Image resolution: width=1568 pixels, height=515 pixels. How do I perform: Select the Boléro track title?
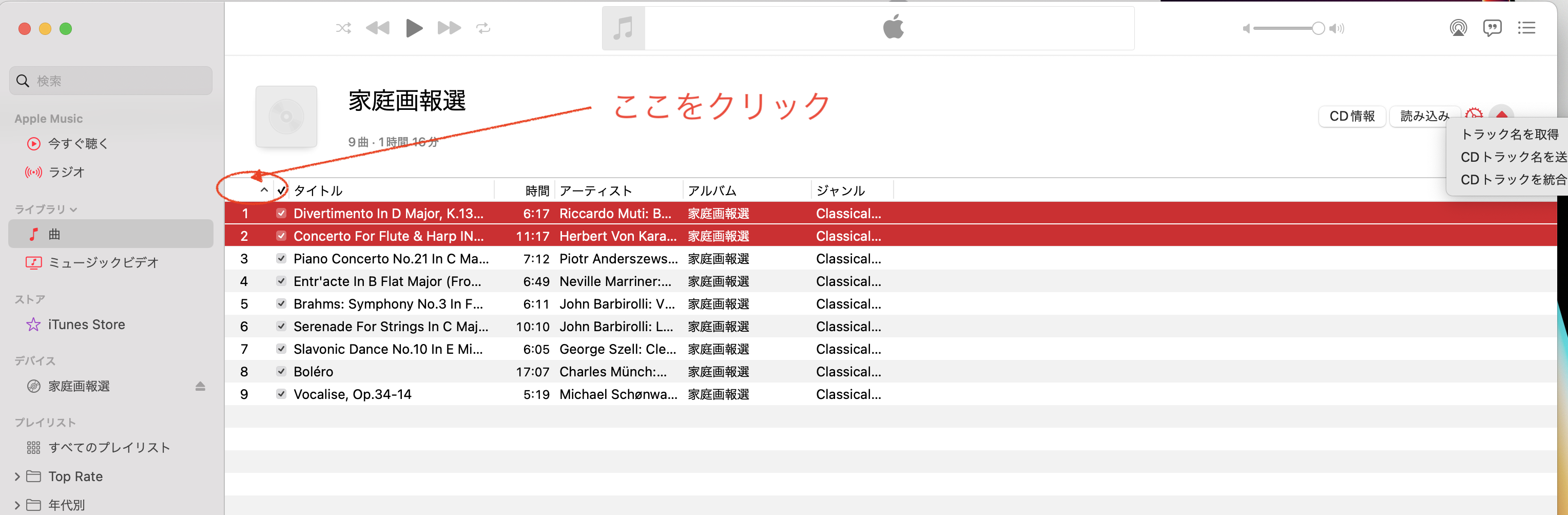[x=314, y=371]
